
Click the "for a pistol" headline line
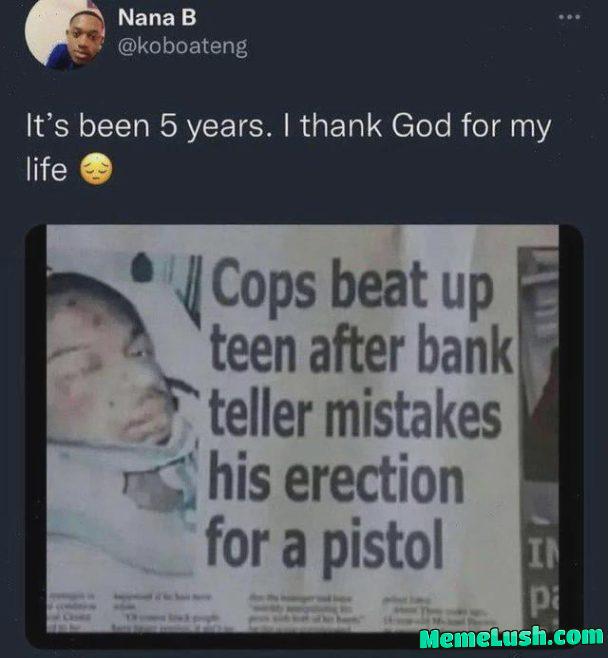324,546
